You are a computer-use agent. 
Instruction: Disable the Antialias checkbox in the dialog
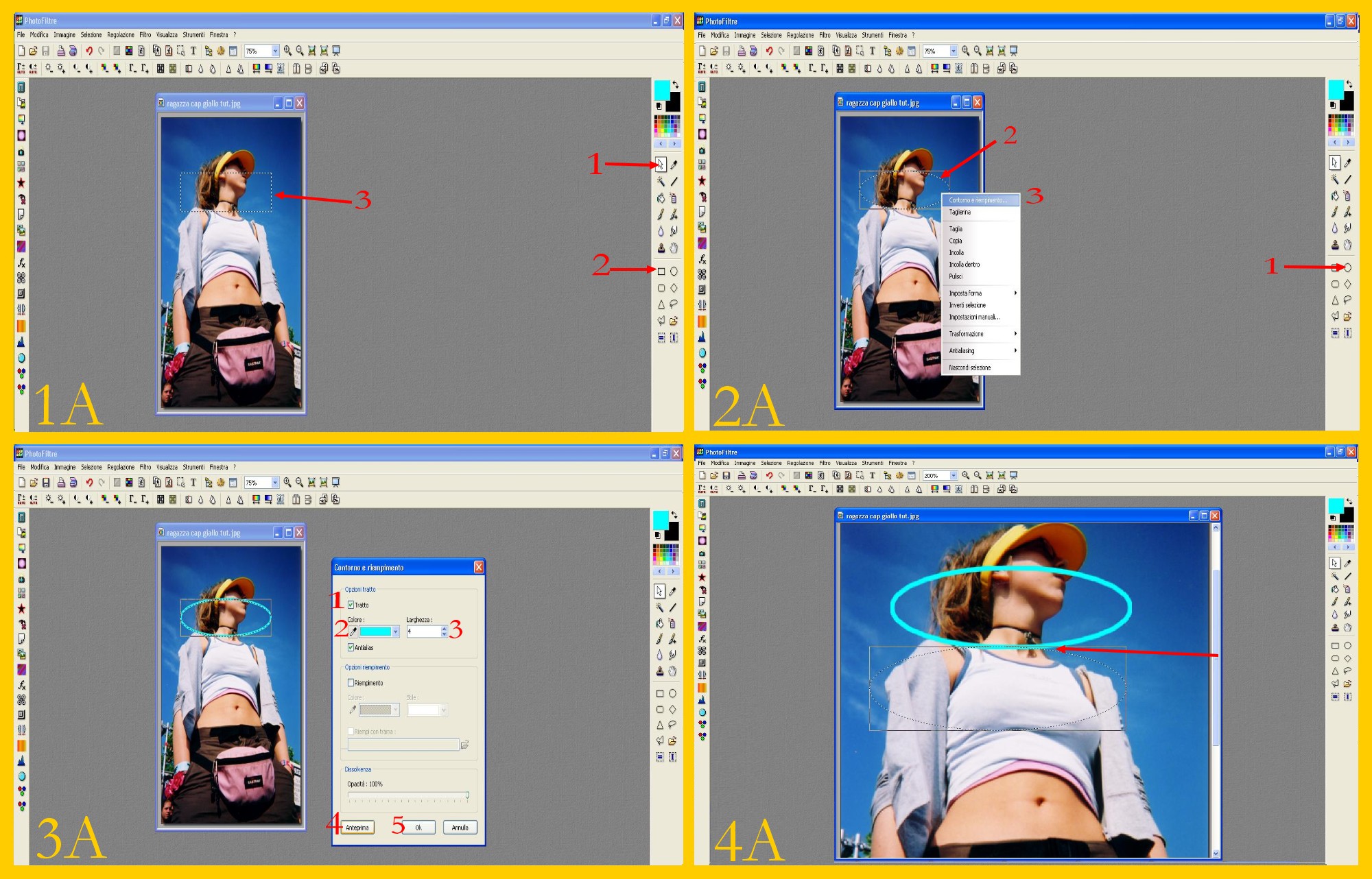[351, 647]
